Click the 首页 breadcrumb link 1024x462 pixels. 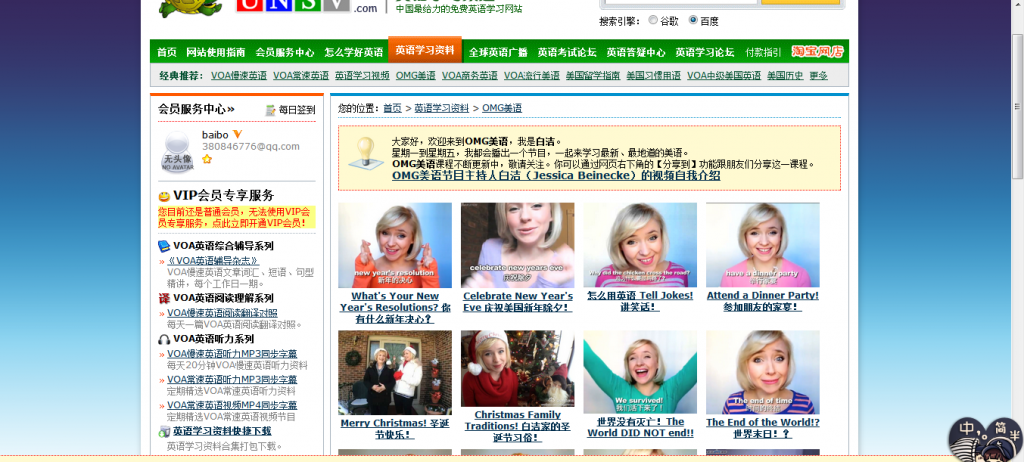pyautogui.click(x=392, y=108)
